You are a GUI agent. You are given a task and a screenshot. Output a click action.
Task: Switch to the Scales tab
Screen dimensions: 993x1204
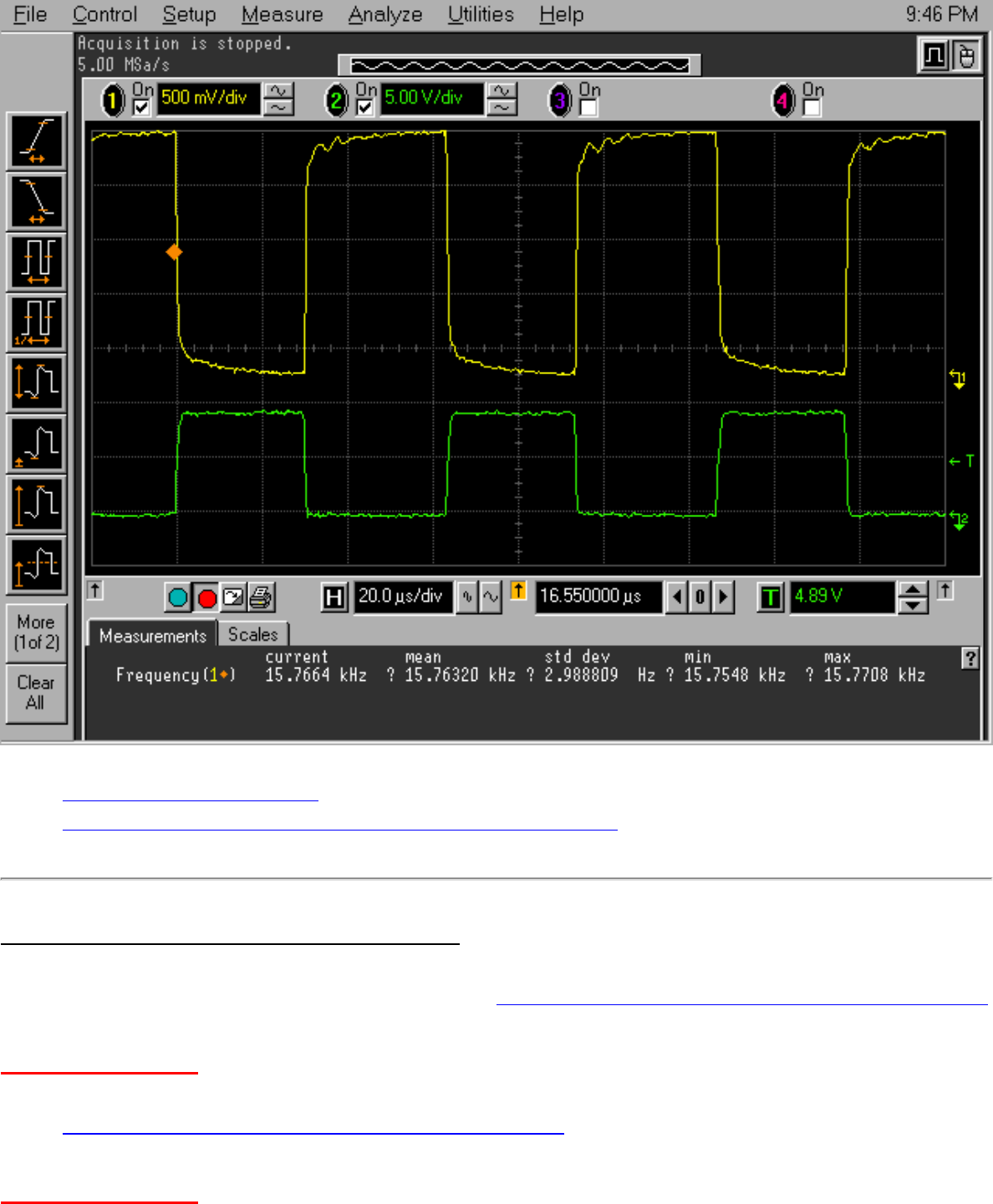(252, 634)
